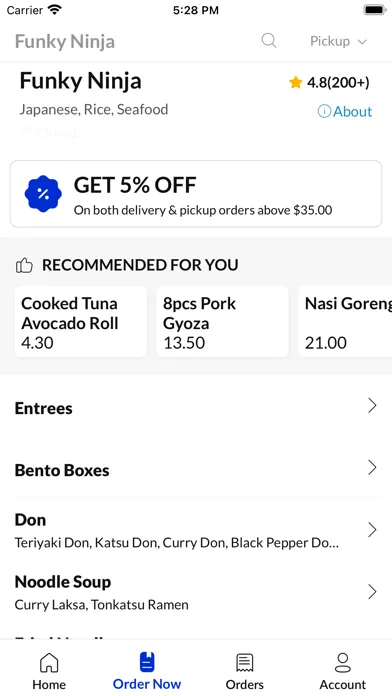The image size is (392, 696).
Task: Go to the Home tab
Action: click(x=49, y=671)
